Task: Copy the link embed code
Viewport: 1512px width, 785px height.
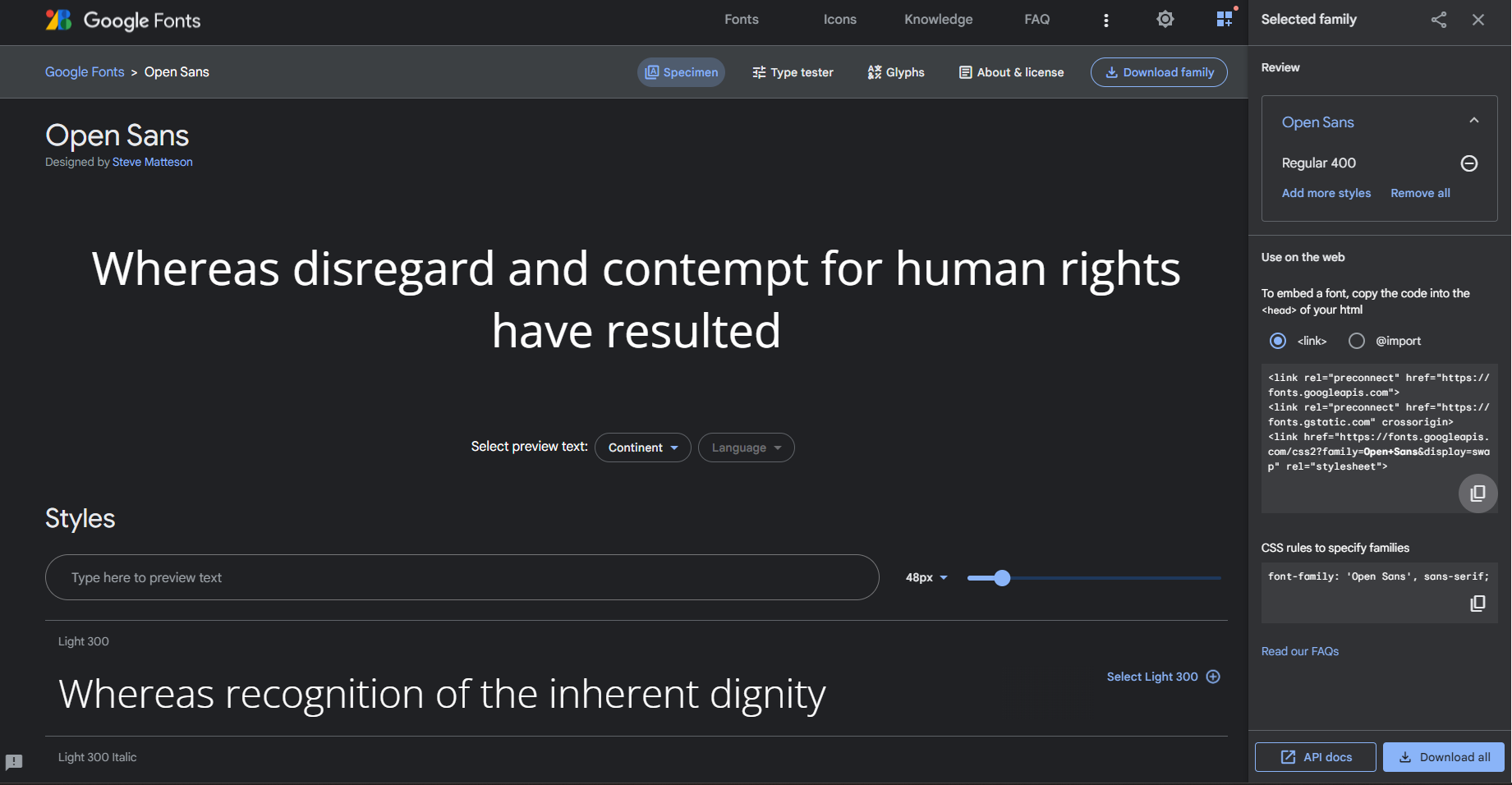Action: (x=1478, y=493)
